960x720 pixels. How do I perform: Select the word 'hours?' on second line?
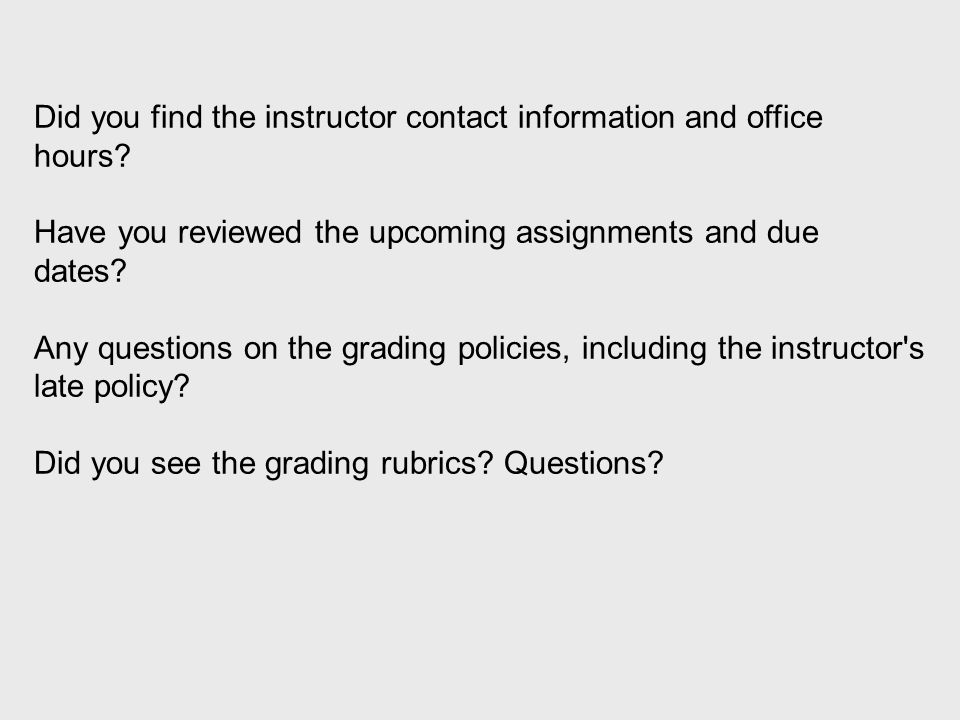click(82, 156)
